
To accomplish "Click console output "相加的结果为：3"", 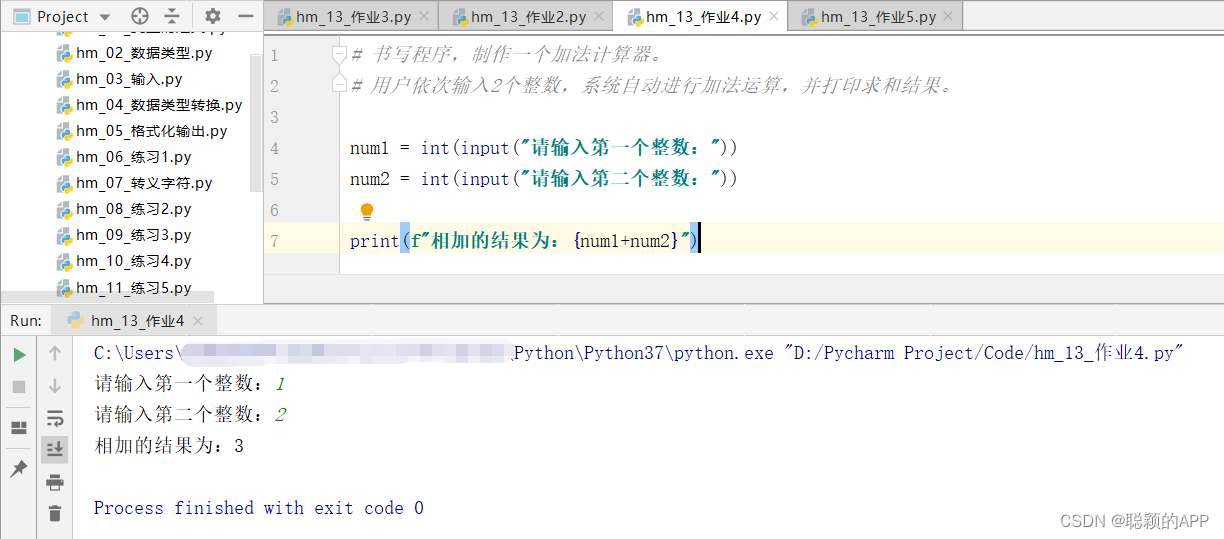I will click(x=169, y=446).
